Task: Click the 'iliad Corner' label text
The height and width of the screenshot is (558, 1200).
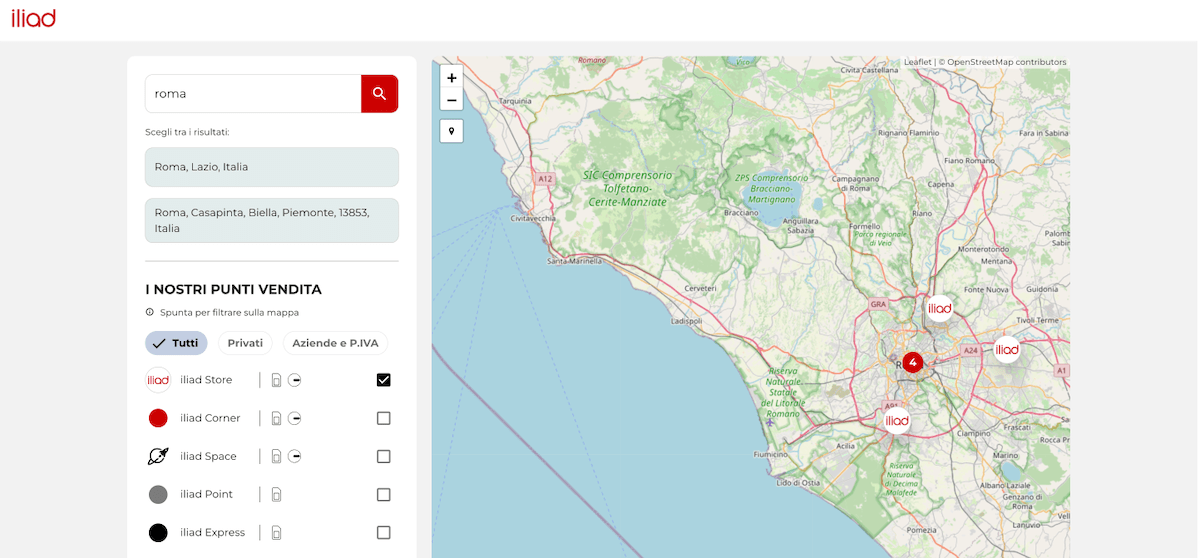Action: tap(210, 418)
